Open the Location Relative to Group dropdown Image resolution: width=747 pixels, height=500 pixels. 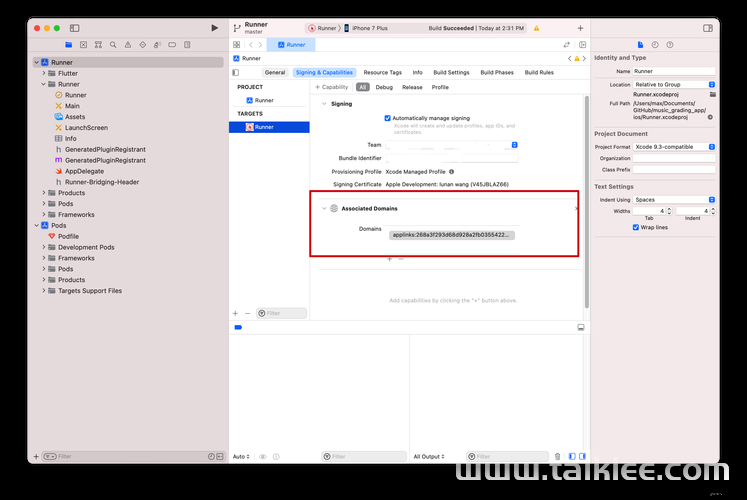(674, 84)
